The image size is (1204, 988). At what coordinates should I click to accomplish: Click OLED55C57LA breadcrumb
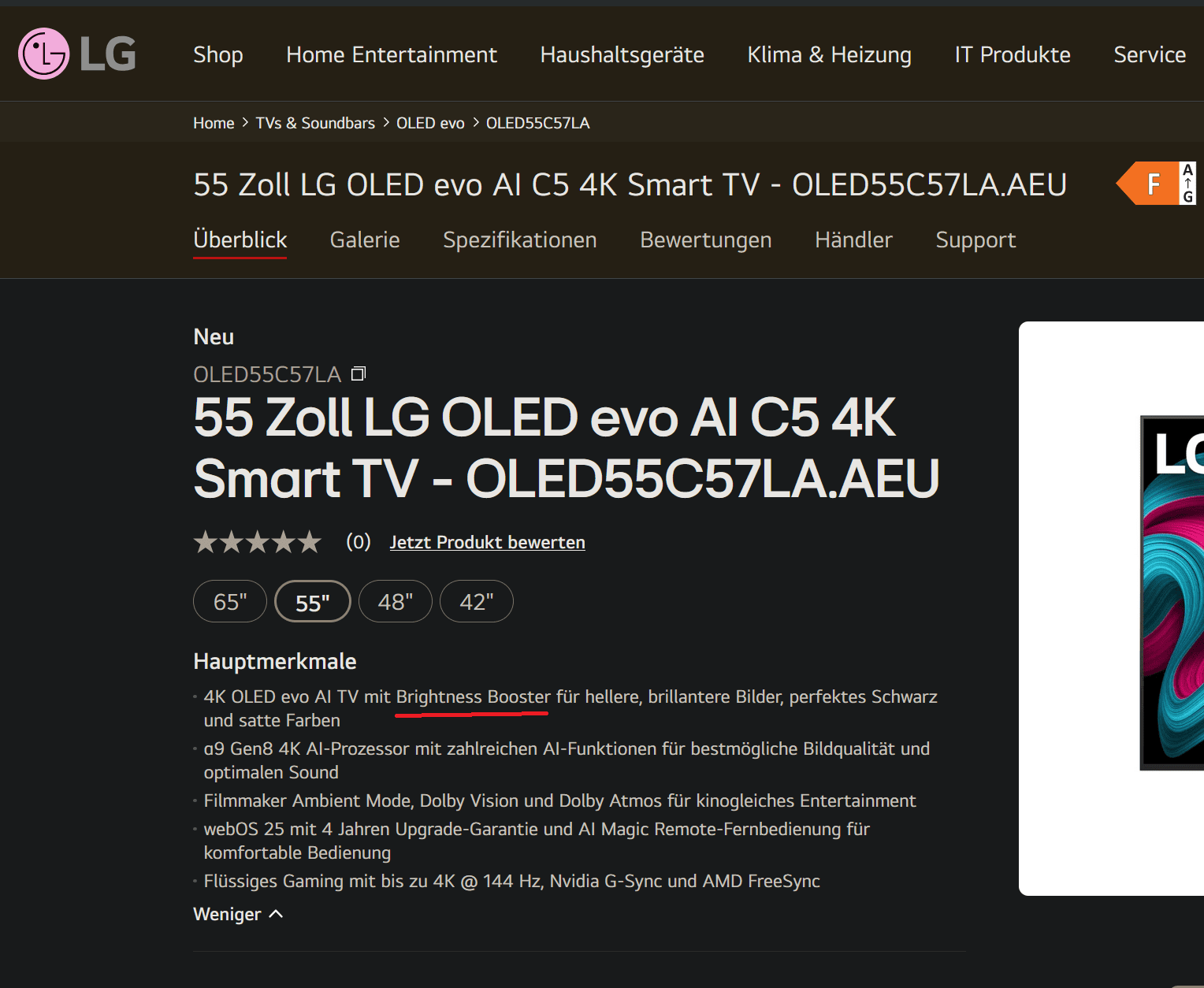(x=538, y=123)
